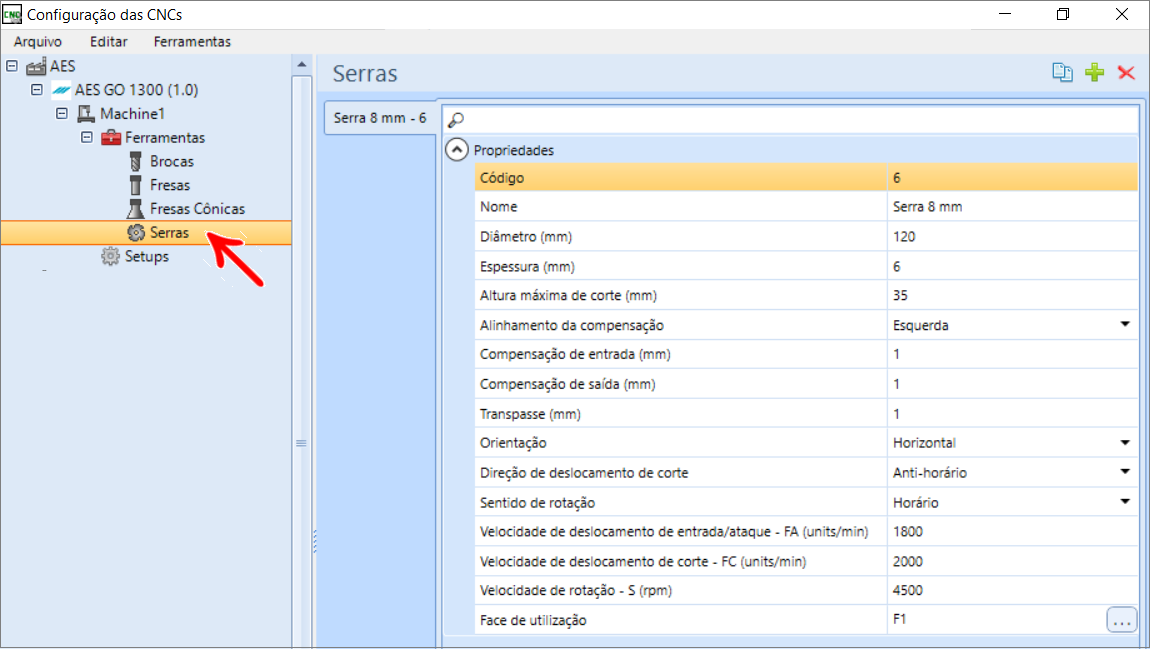The width and height of the screenshot is (1150, 649).
Task: Select Machine1 label in the tree
Action: [x=133, y=114]
